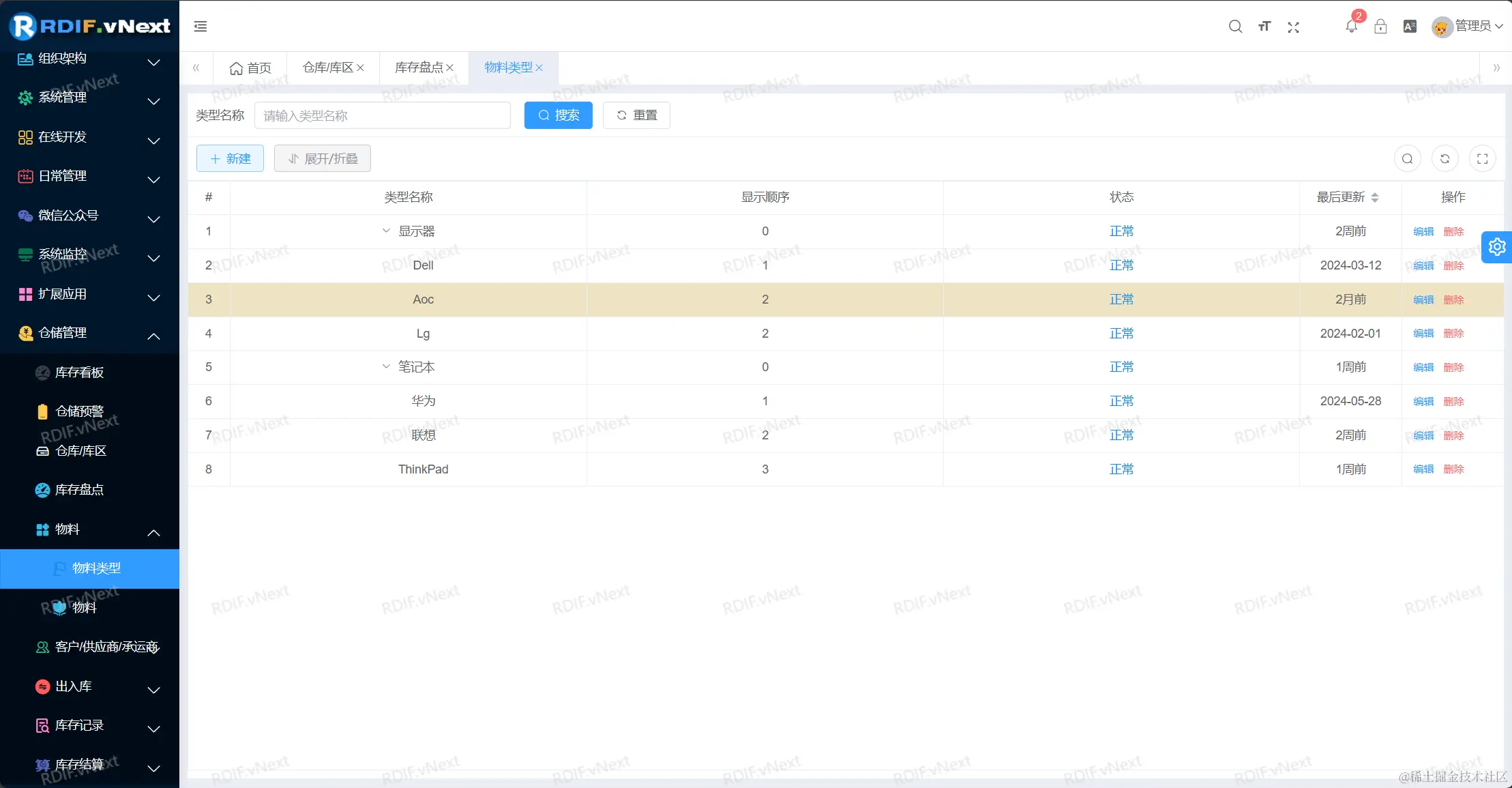Open the blue settings gear panel

[x=1497, y=247]
